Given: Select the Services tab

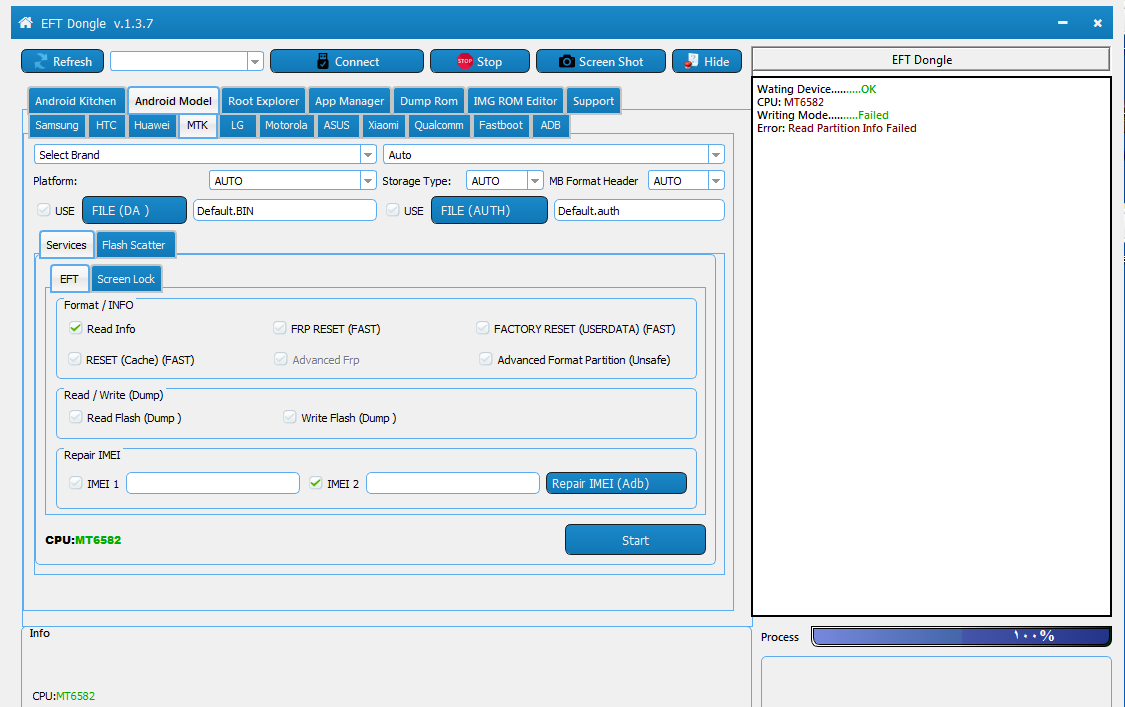Looking at the screenshot, I should pos(66,245).
